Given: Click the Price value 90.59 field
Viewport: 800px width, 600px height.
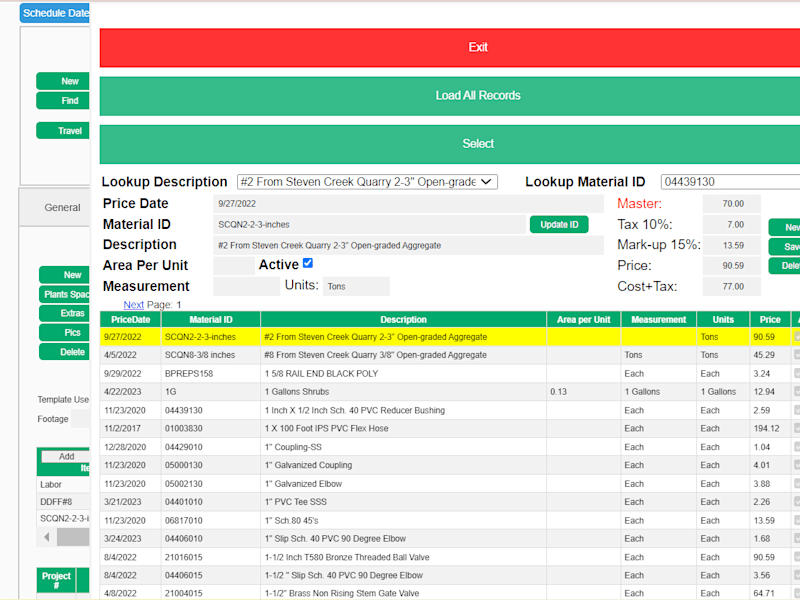Looking at the screenshot, I should click(732, 266).
